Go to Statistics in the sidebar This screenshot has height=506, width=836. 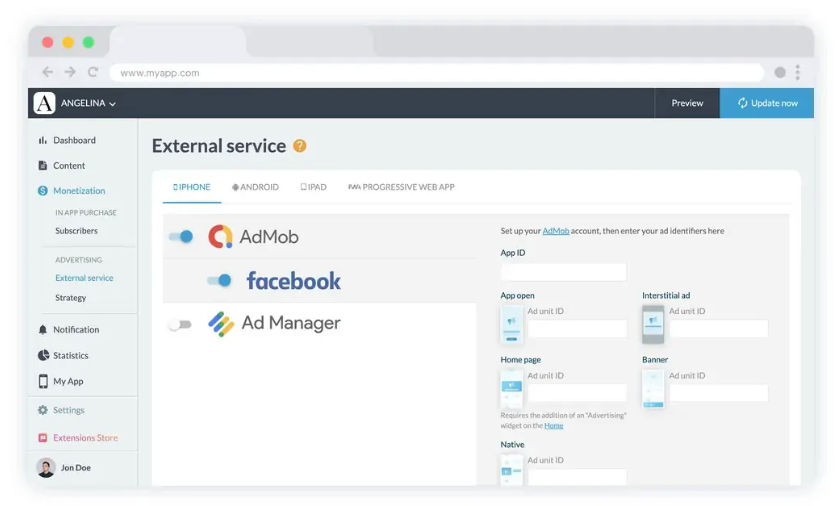[70, 355]
